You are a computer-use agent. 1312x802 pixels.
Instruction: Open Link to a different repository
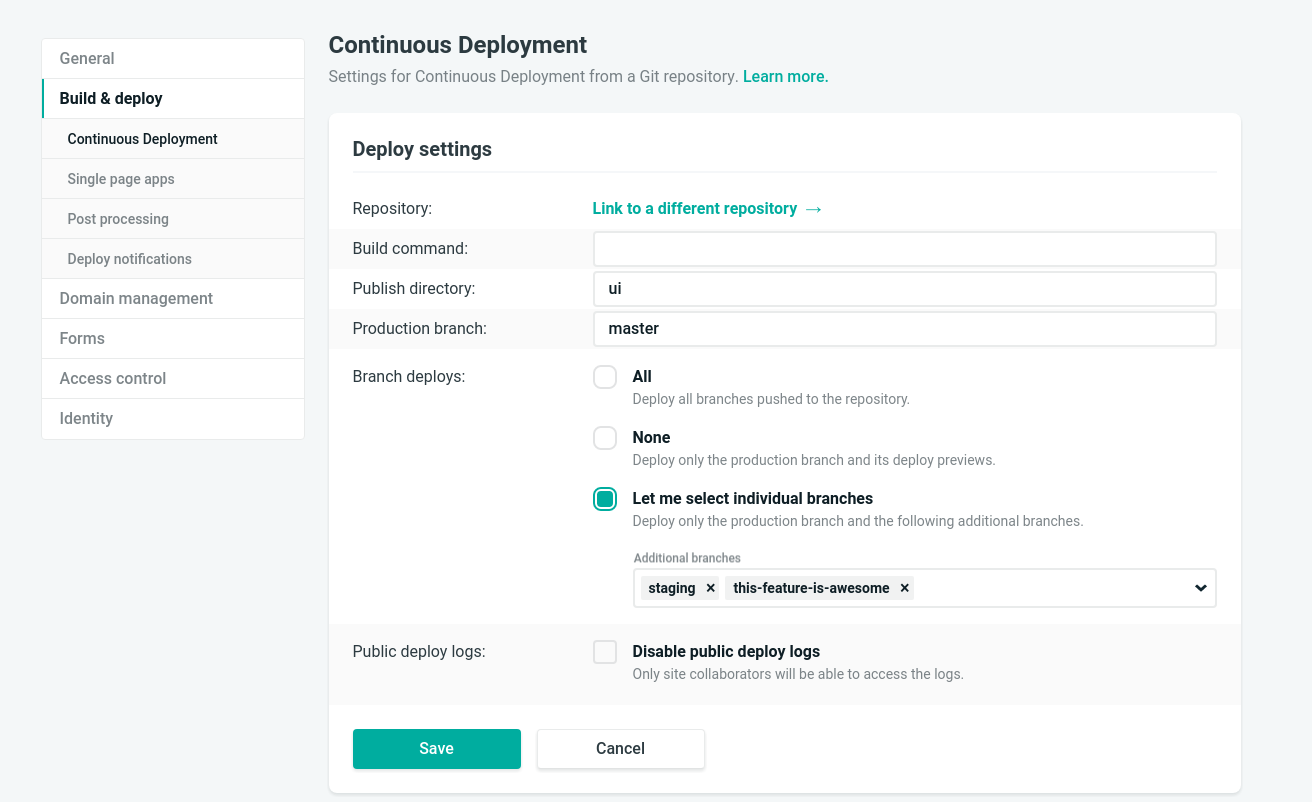pos(707,208)
